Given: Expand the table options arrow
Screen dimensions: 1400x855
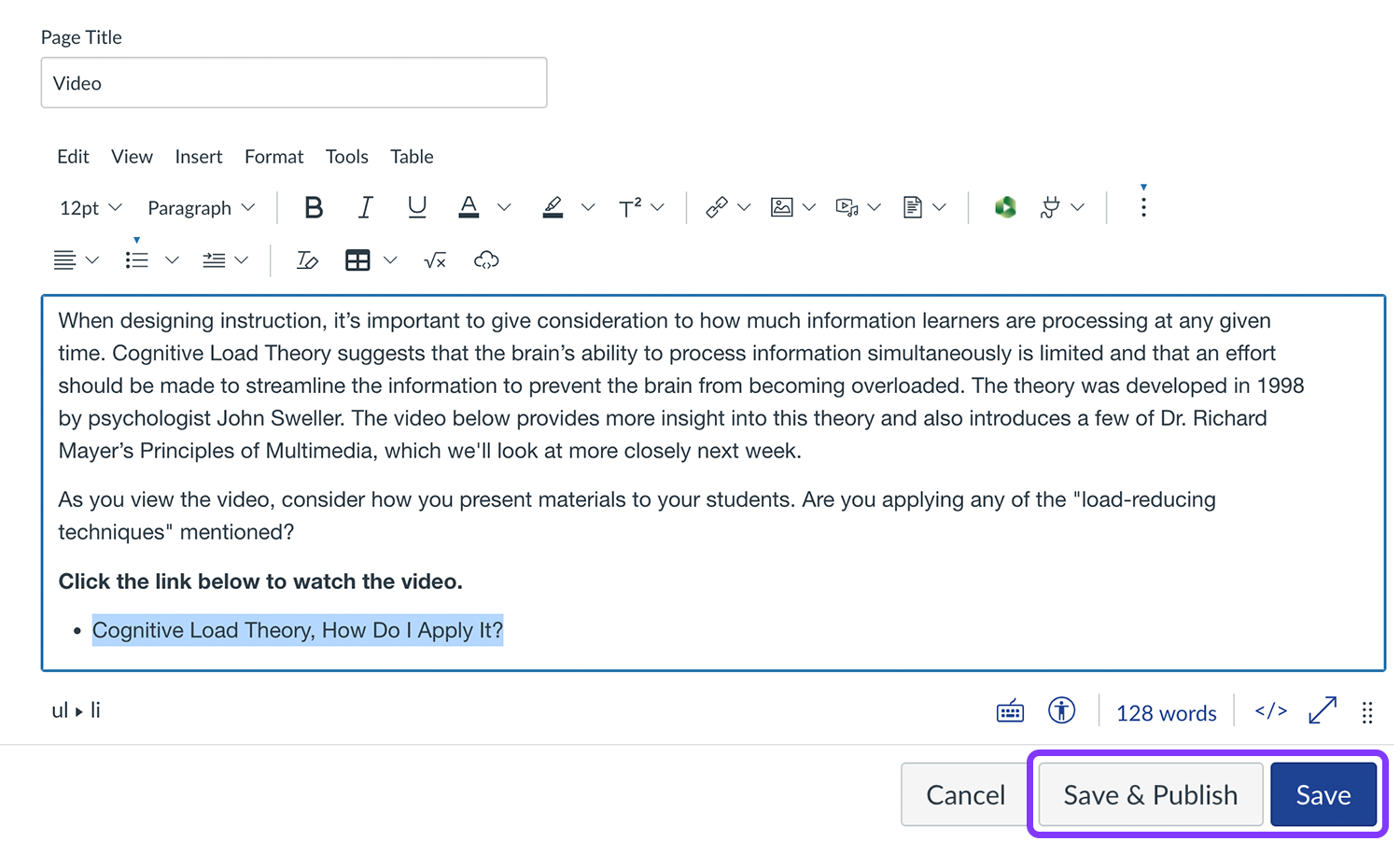Looking at the screenshot, I should tap(390, 260).
